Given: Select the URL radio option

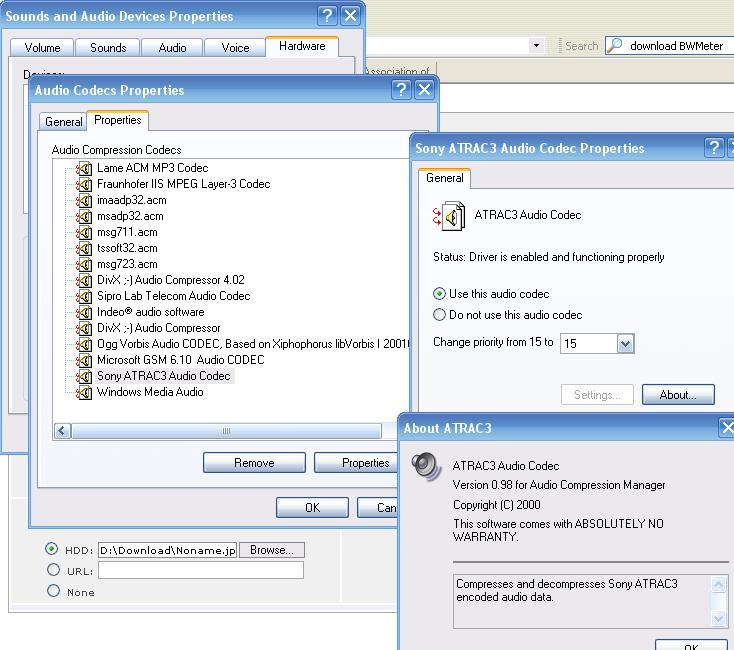Looking at the screenshot, I should point(53,570).
